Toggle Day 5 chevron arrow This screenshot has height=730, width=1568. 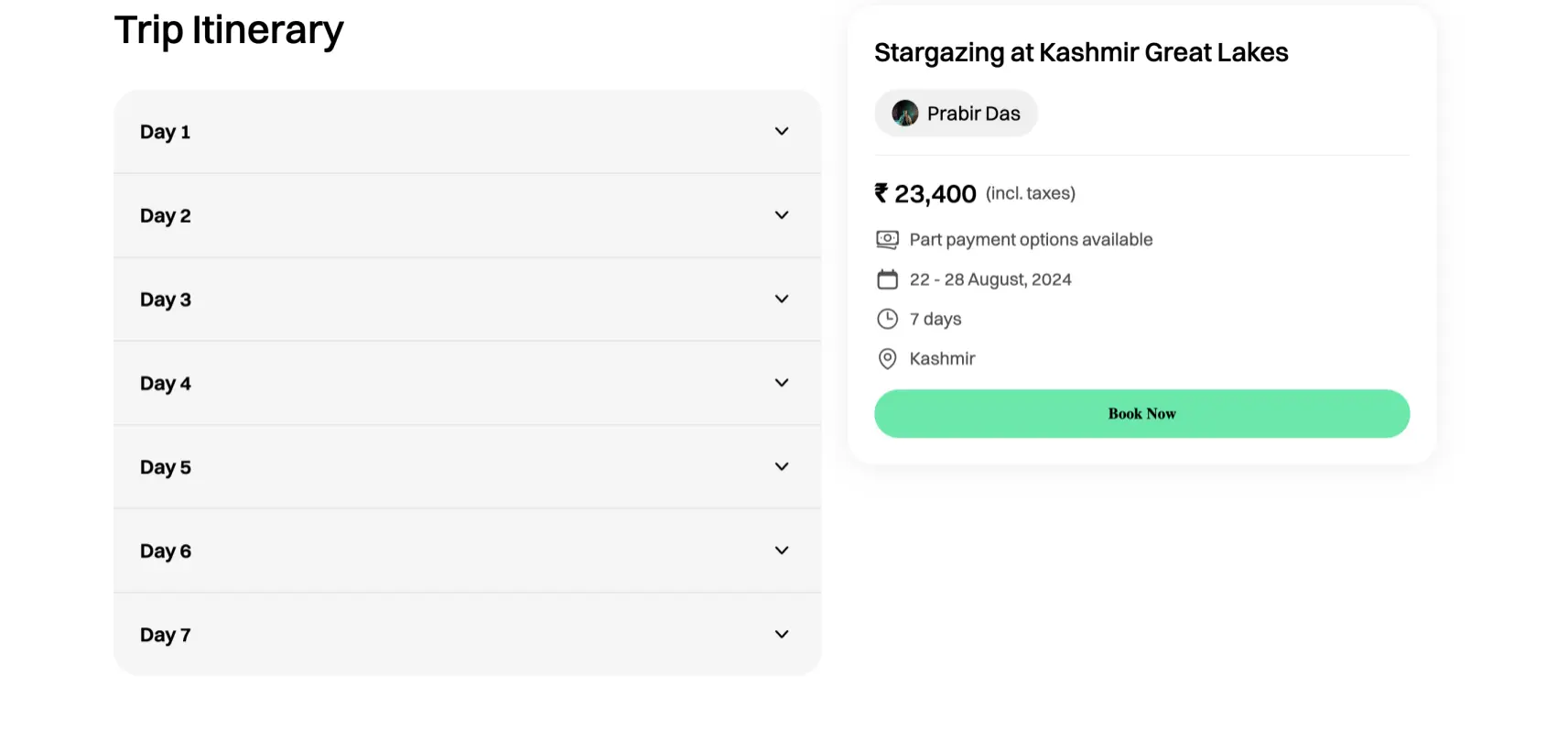pyautogui.click(x=782, y=466)
